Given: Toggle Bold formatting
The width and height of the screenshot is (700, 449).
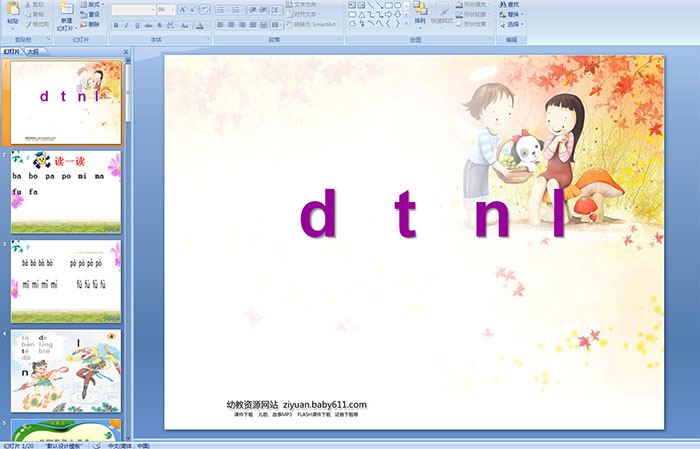Looking at the screenshot, I should point(116,25).
